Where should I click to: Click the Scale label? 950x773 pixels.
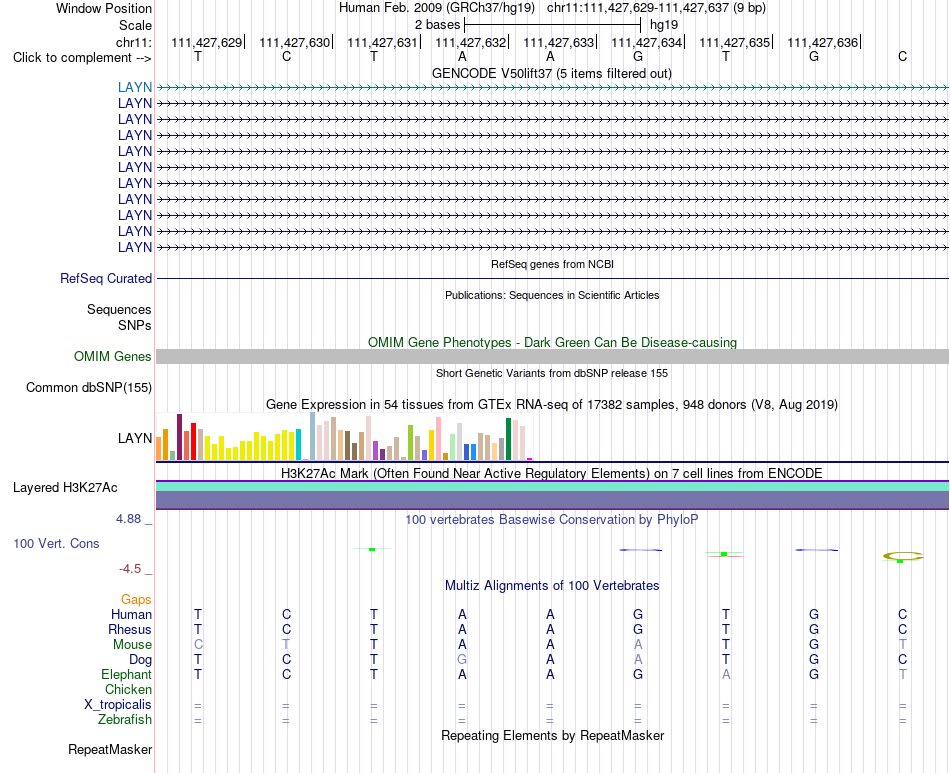(135, 25)
